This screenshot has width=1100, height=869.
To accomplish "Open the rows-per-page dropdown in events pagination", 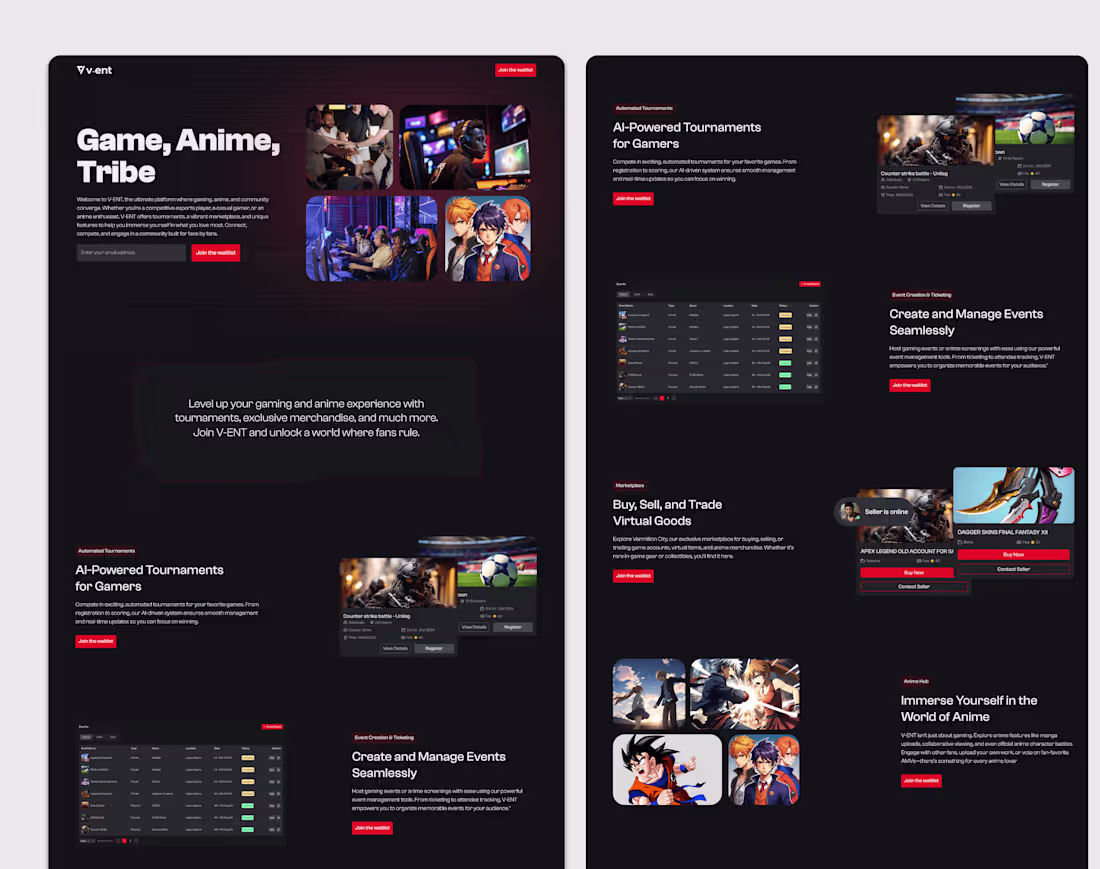I will click(90, 841).
